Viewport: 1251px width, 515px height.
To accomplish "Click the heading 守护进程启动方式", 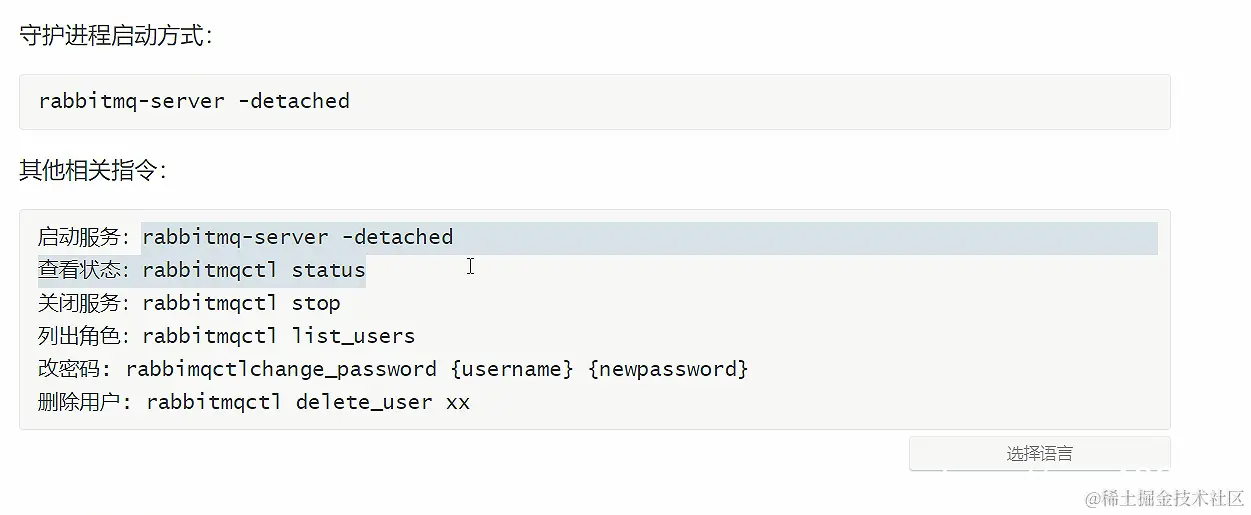I will [x=114, y=36].
